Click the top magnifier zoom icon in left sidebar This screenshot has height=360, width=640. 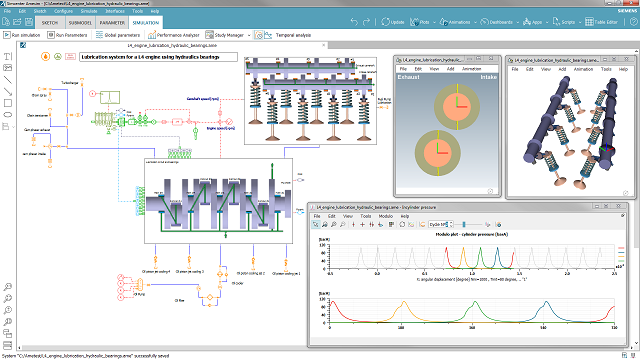point(7,287)
